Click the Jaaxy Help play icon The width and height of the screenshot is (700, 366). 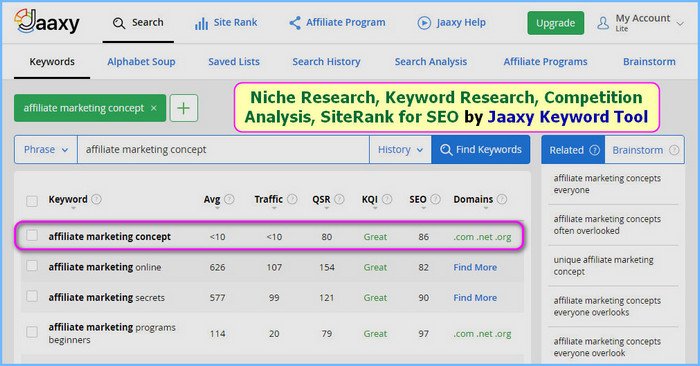tap(424, 23)
